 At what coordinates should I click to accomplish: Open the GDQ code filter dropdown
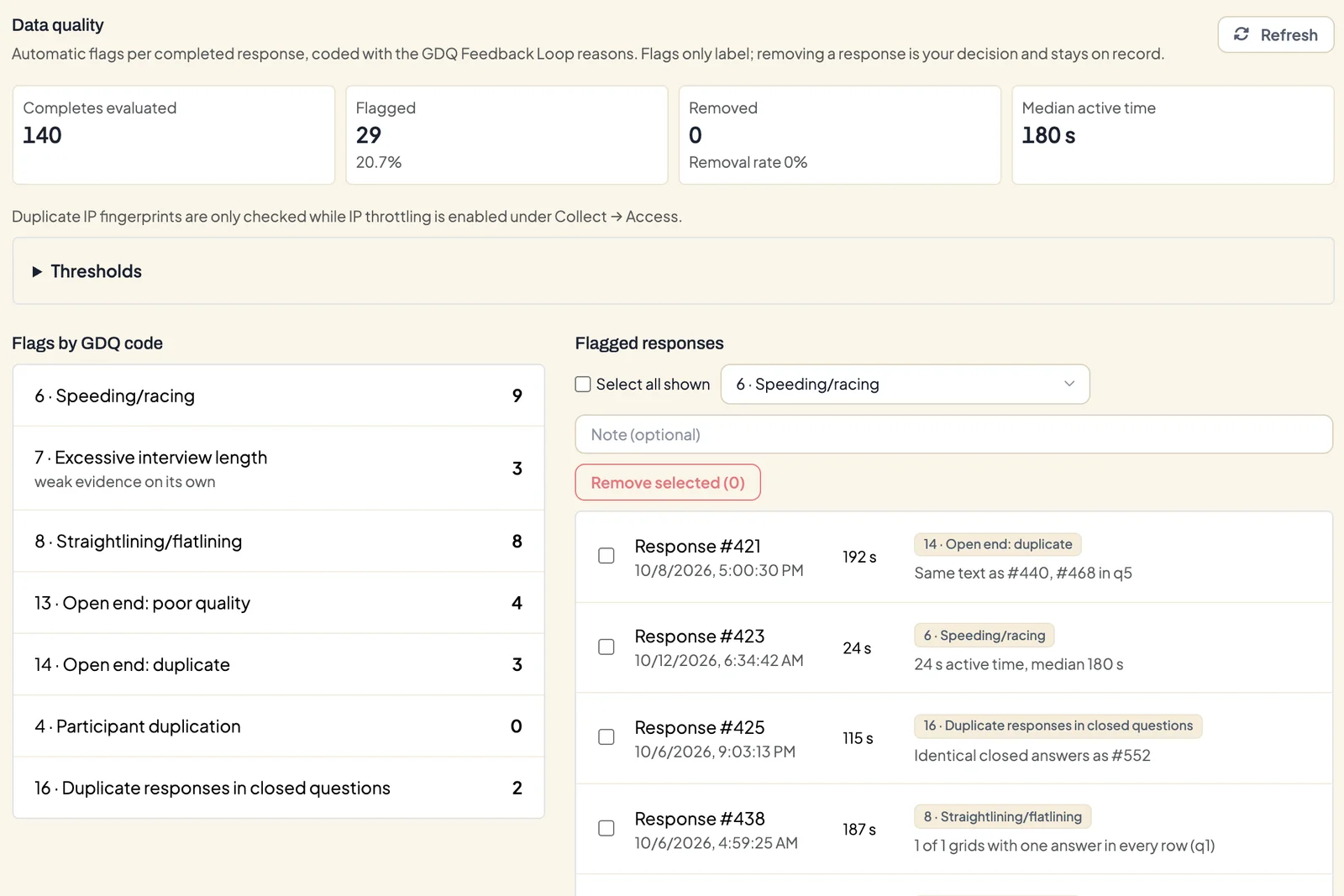point(905,385)
